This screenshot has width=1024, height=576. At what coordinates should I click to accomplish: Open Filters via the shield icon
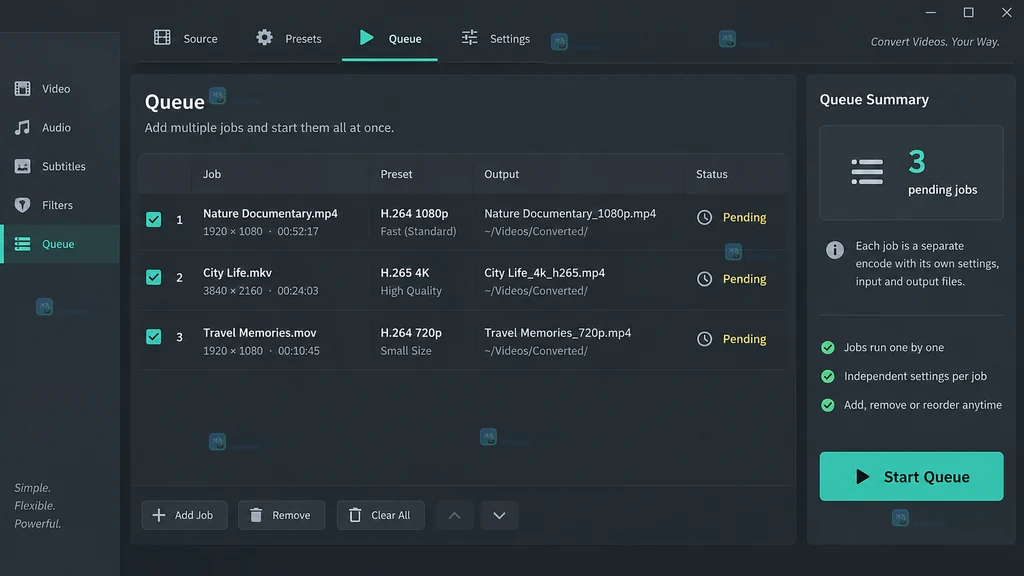22,205
